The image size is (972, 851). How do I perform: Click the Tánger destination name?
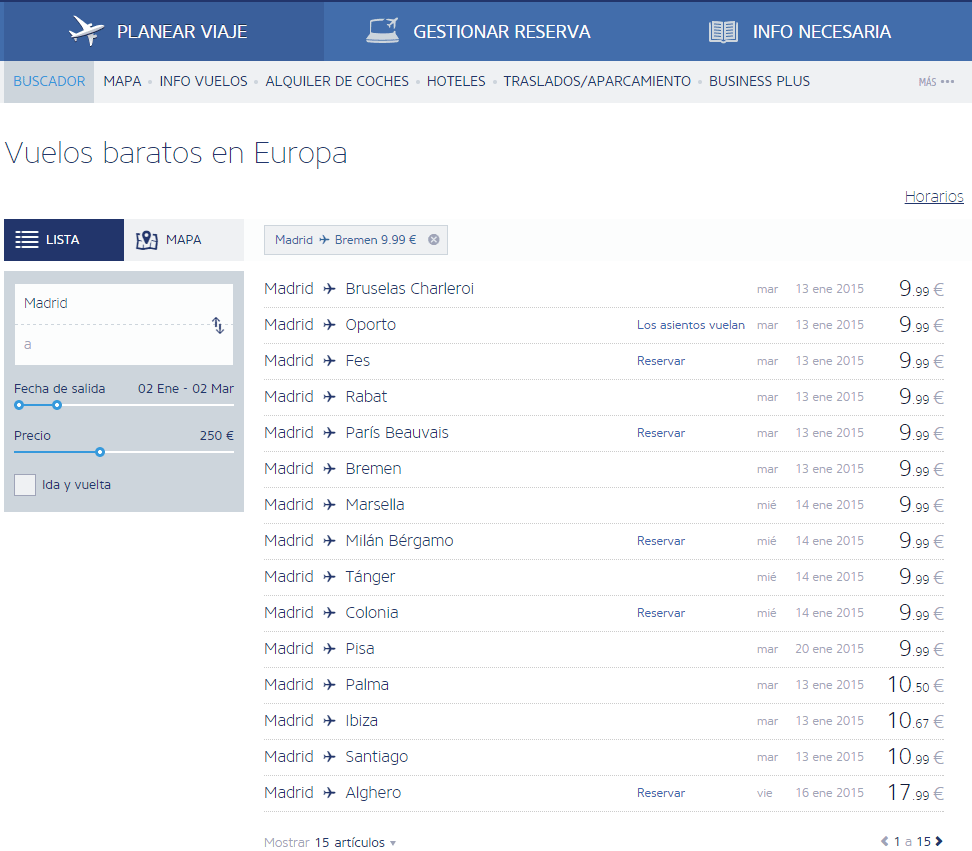pos(370,576)
